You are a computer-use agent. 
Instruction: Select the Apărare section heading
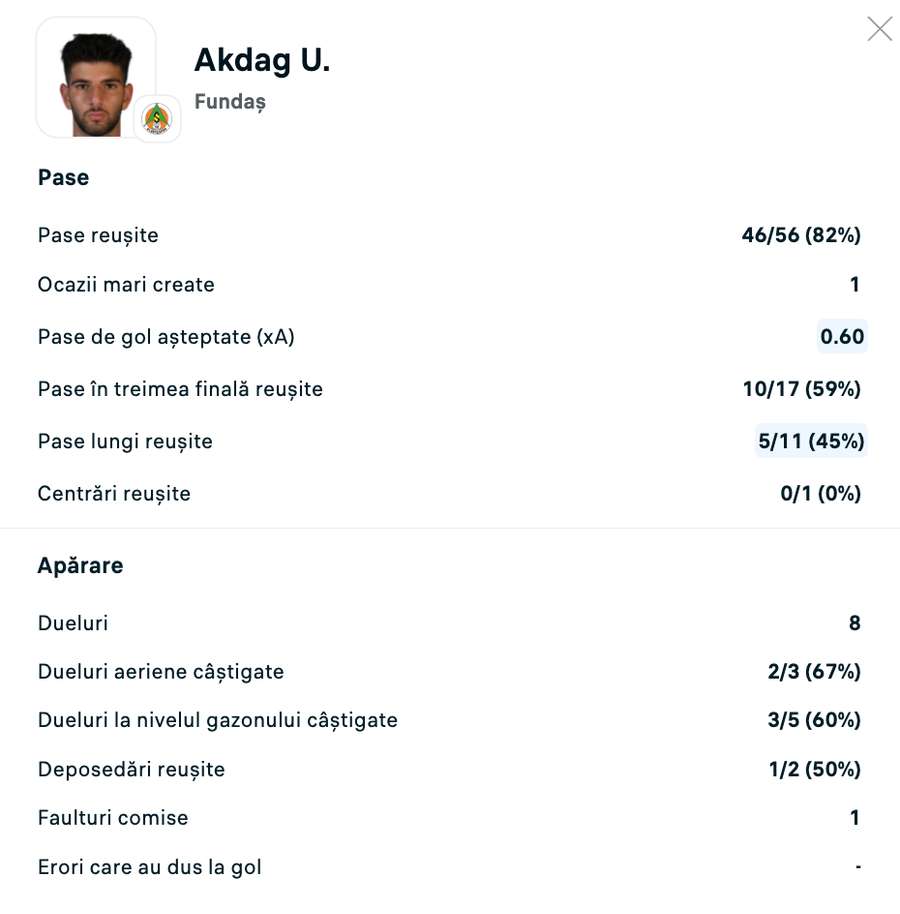pos(80,565)
